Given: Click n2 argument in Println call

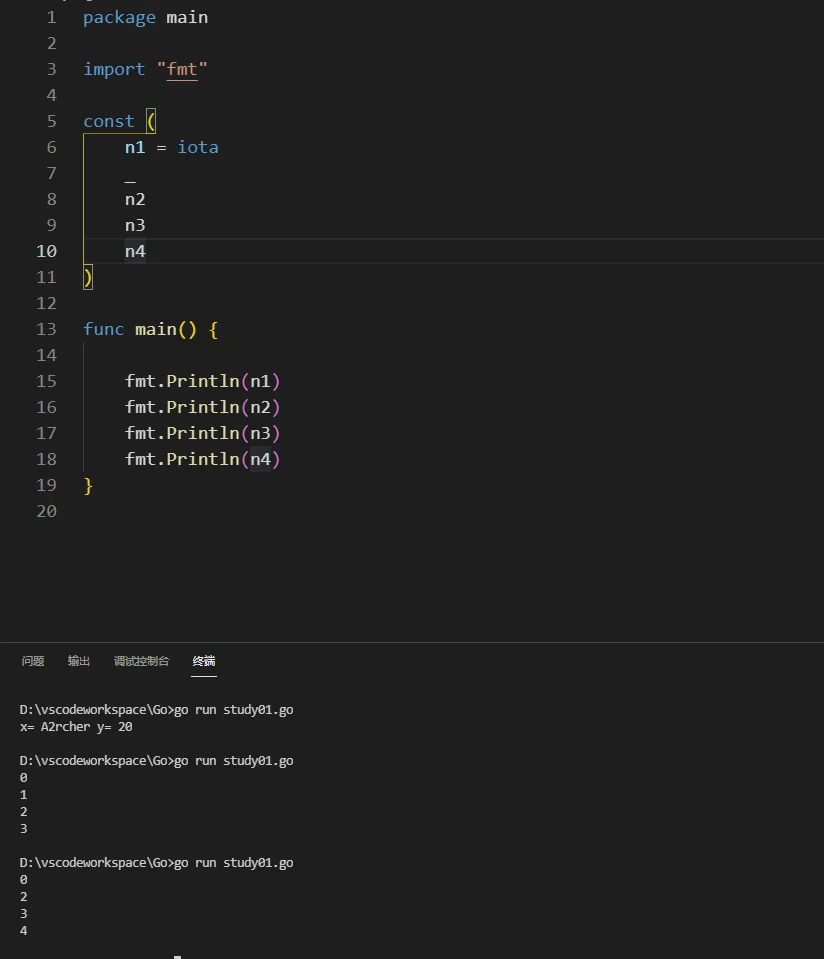Looking at the screenshot, I should [260, 407].
